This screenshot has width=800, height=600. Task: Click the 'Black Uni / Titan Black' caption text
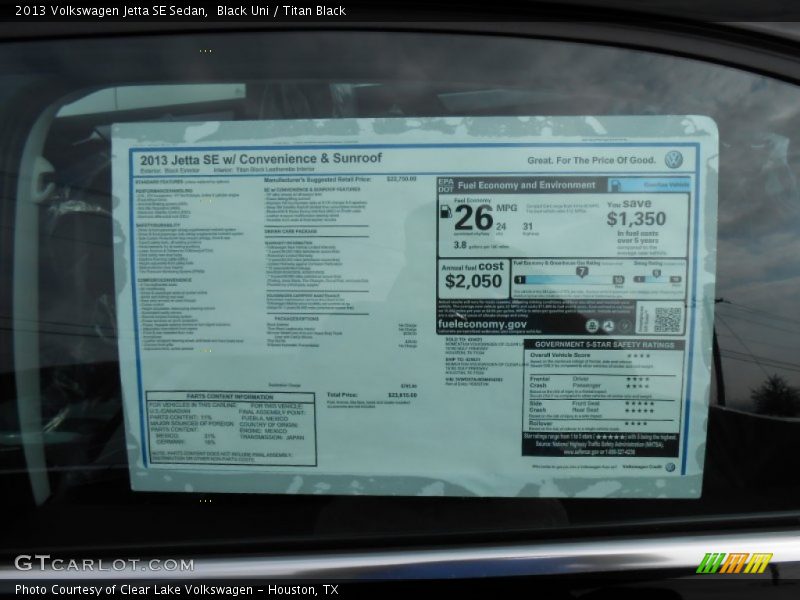[x=281, y=11]
